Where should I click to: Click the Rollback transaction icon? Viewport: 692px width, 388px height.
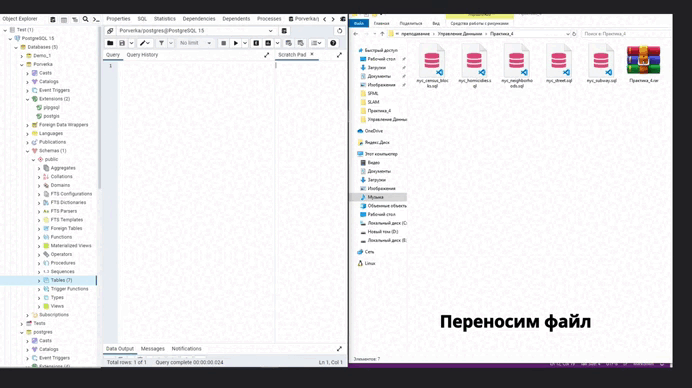(x=301, y=43)
